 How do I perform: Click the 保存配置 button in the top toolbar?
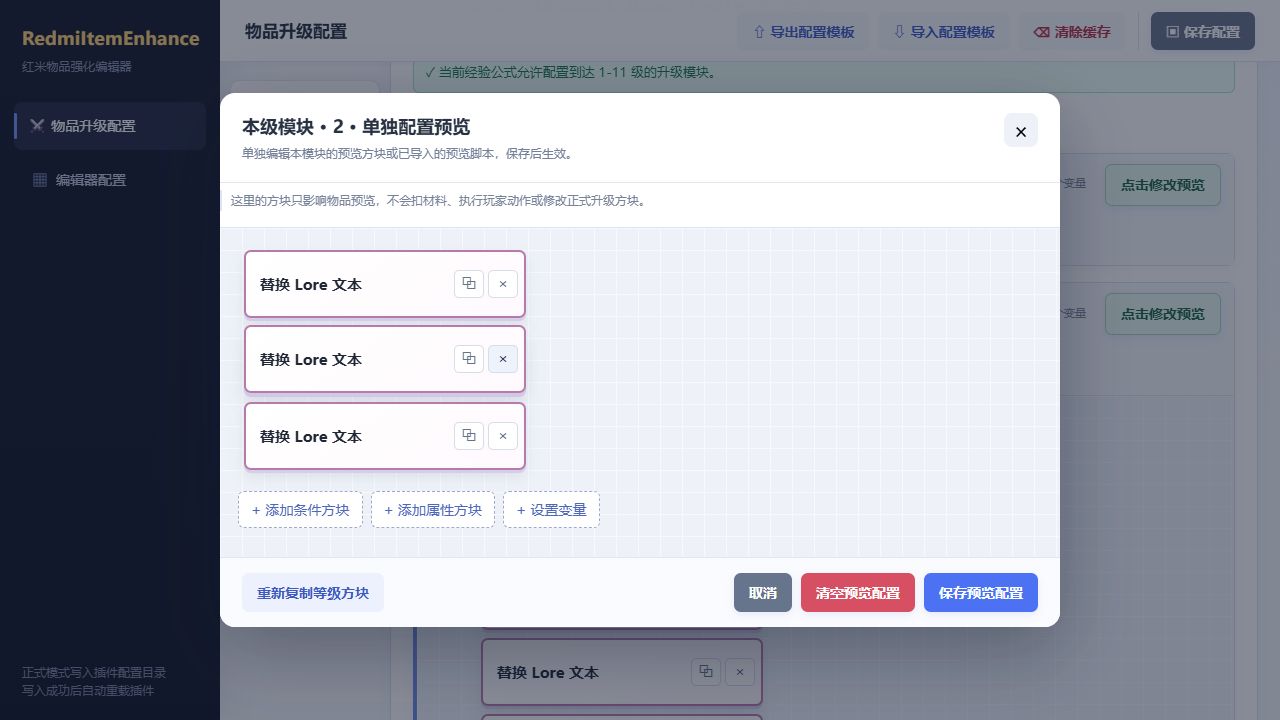[1203, 32]
